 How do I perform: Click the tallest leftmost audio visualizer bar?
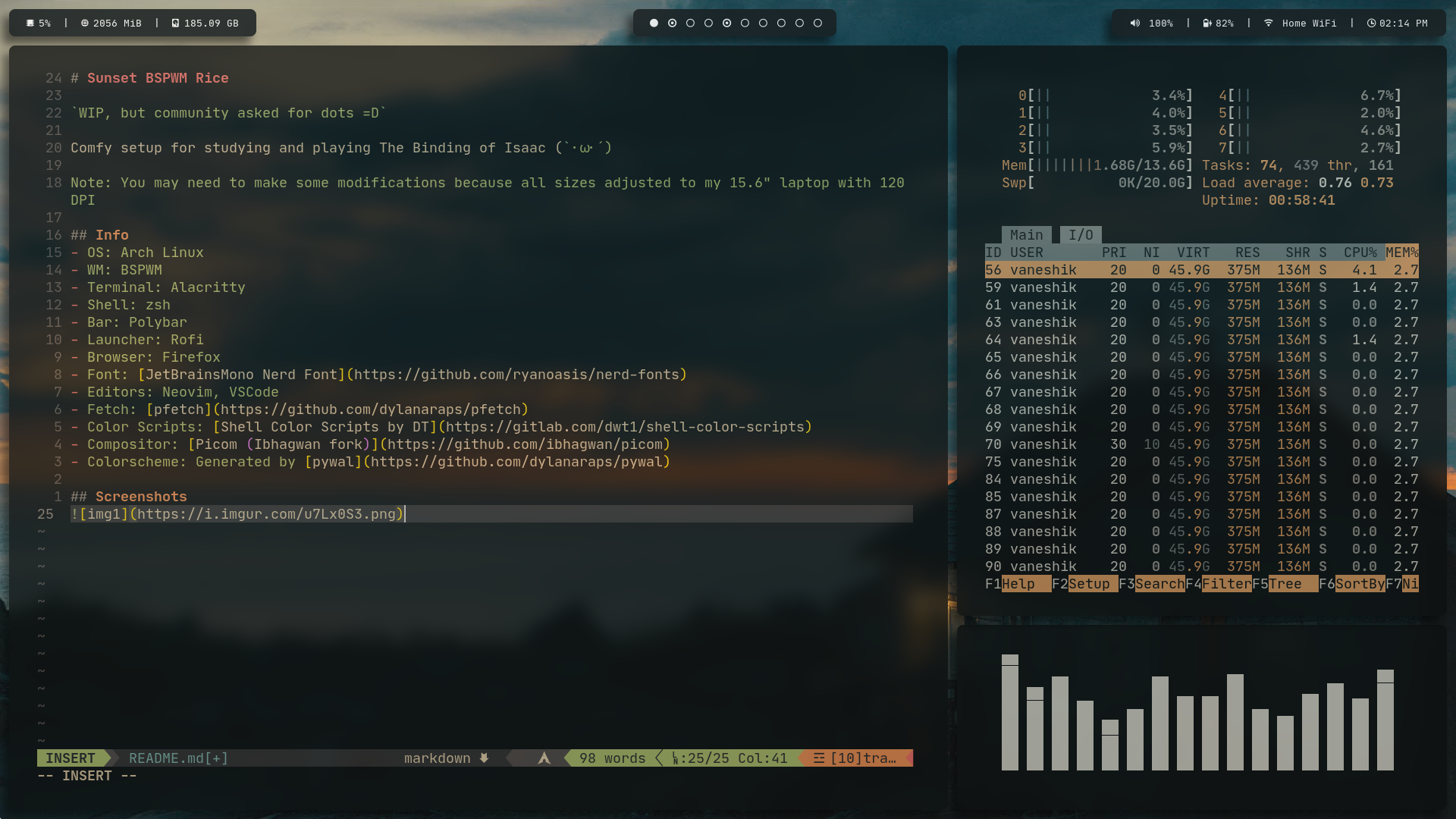pos(1009,713)
